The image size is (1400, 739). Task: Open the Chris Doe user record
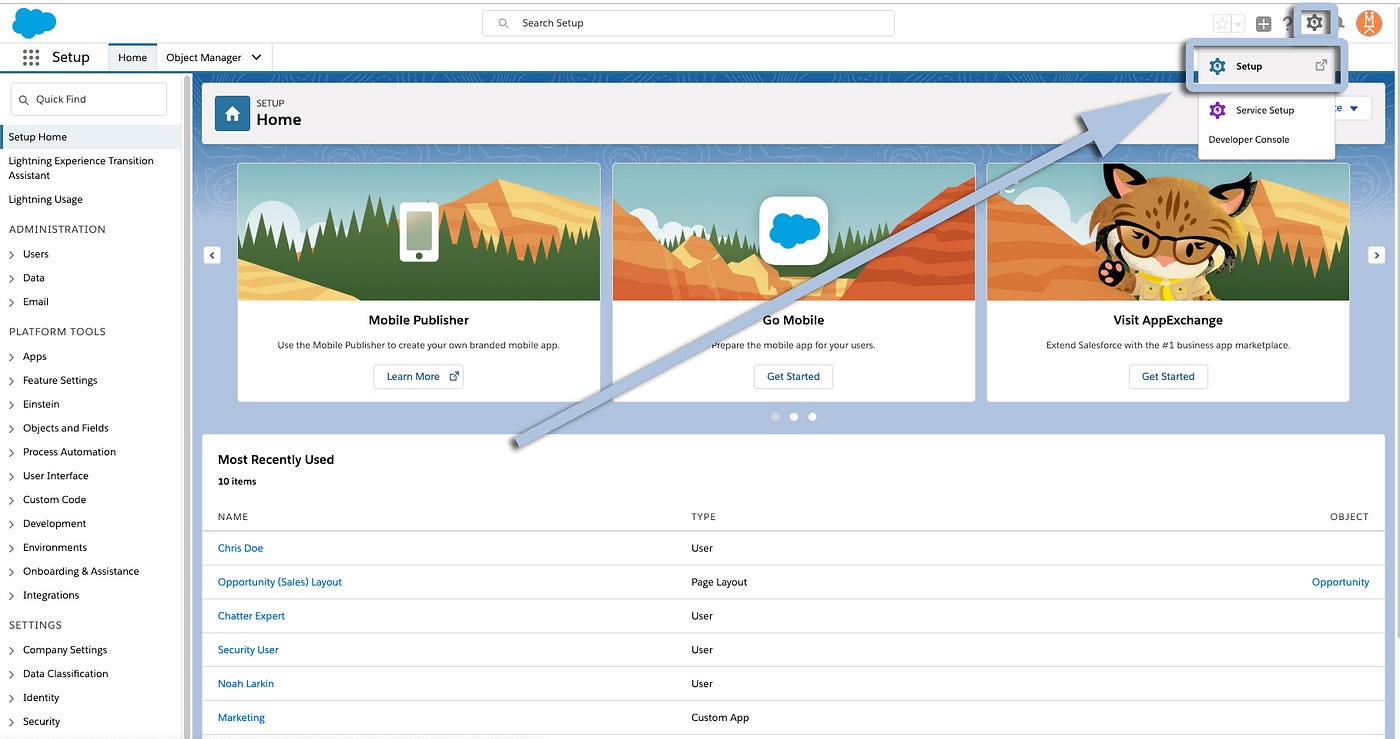(x=240, y=548)
